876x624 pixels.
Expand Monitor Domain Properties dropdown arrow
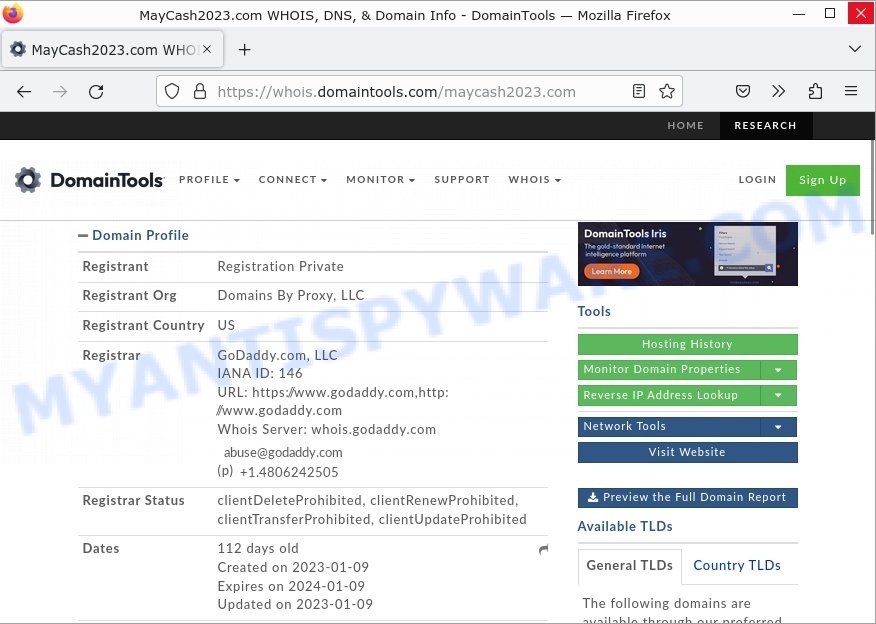(x=778, y=370)
